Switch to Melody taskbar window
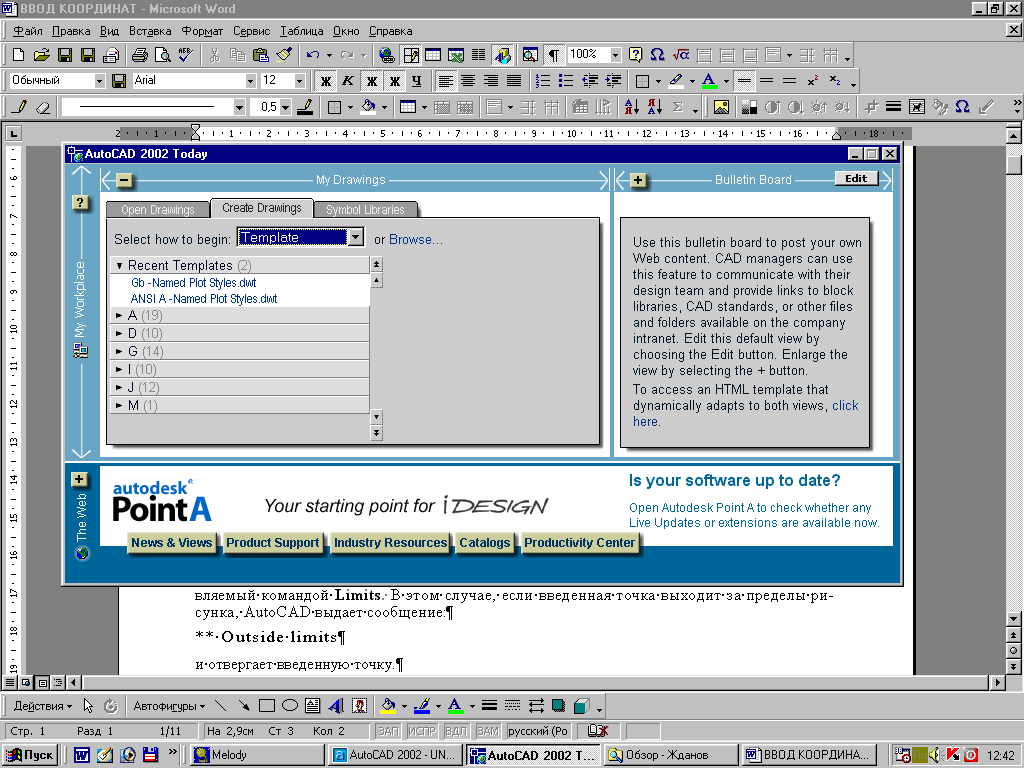 pyautogui.click(x=258, y=755)
